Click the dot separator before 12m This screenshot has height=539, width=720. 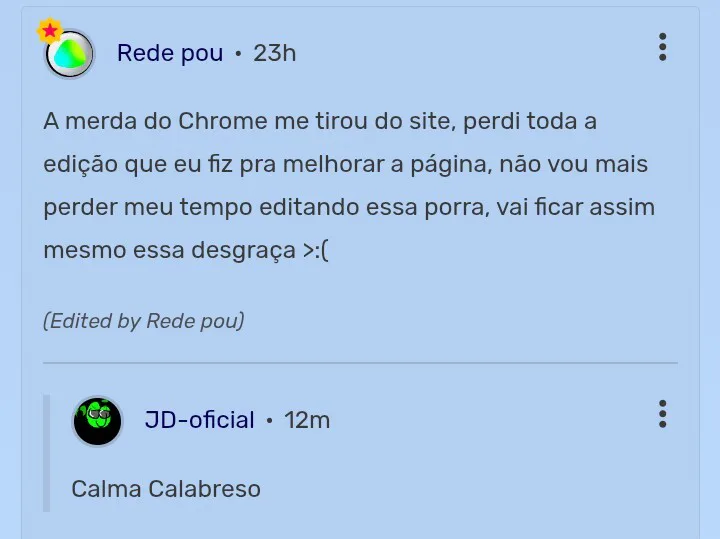(x=270, y=421)
